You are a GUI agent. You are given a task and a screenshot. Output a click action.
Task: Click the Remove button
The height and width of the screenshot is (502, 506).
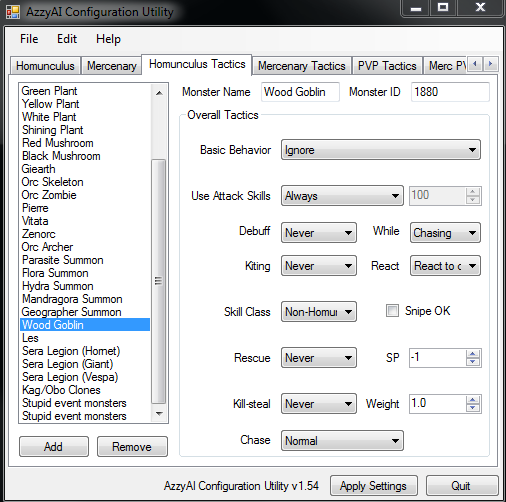pyautogui.click(x=132, y=447)
